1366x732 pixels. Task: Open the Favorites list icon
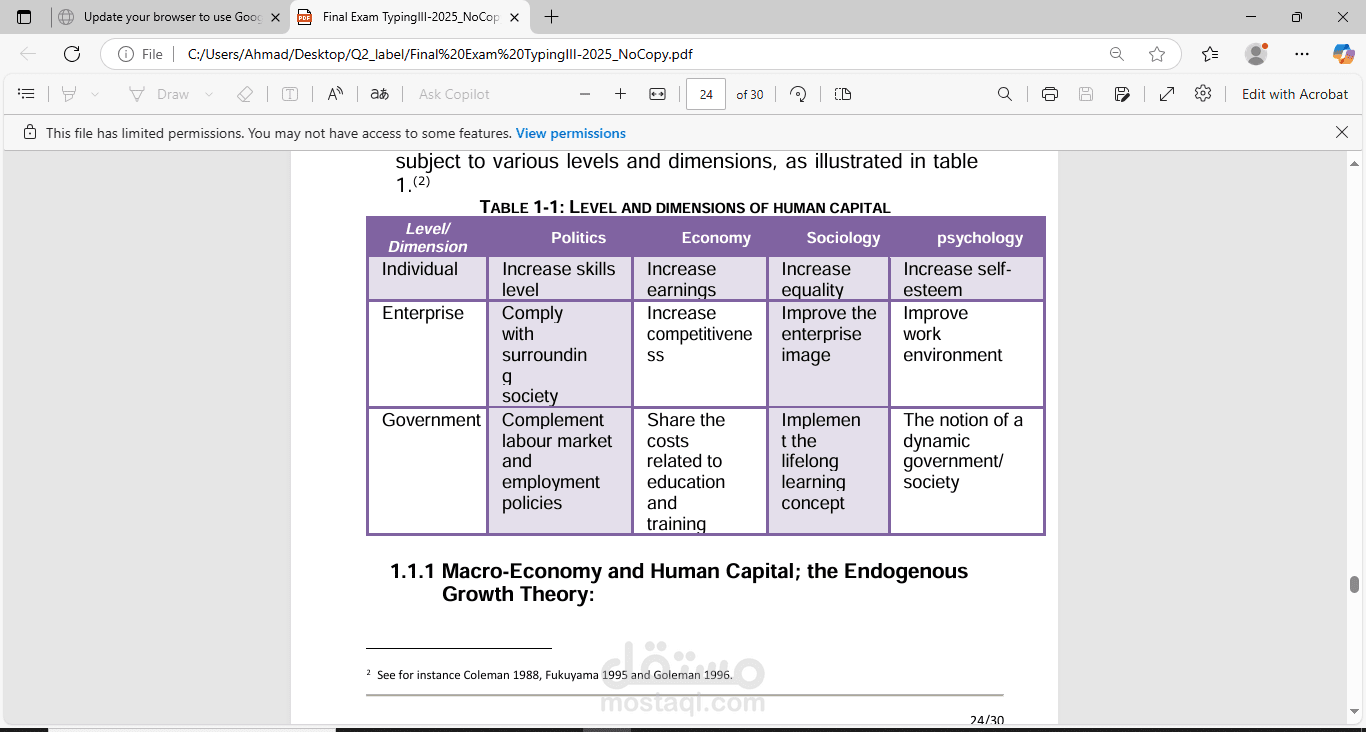point(1210,54)
